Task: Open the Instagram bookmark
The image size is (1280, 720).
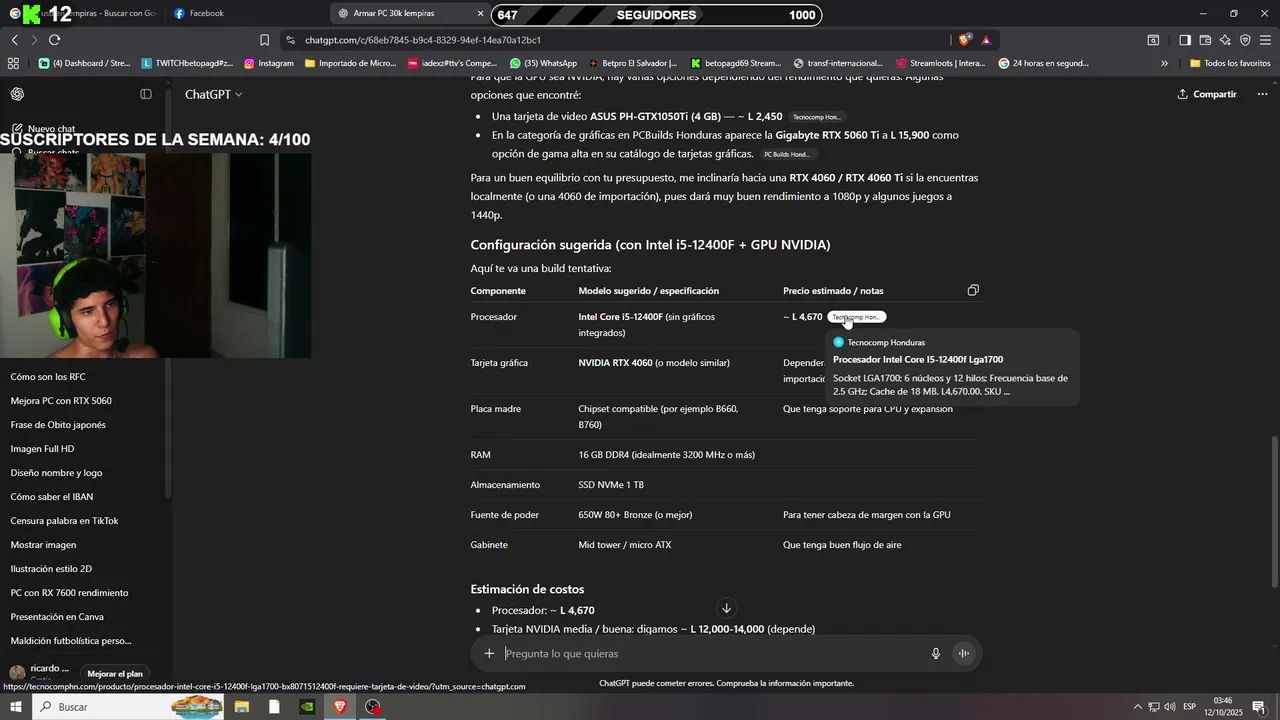Action: pos(269,63)
